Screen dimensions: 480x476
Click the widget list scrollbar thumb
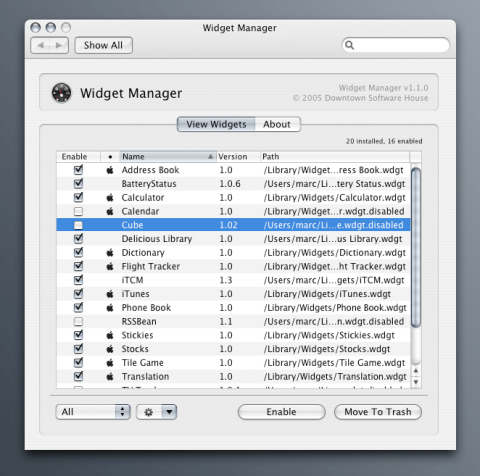click(416, 248)
